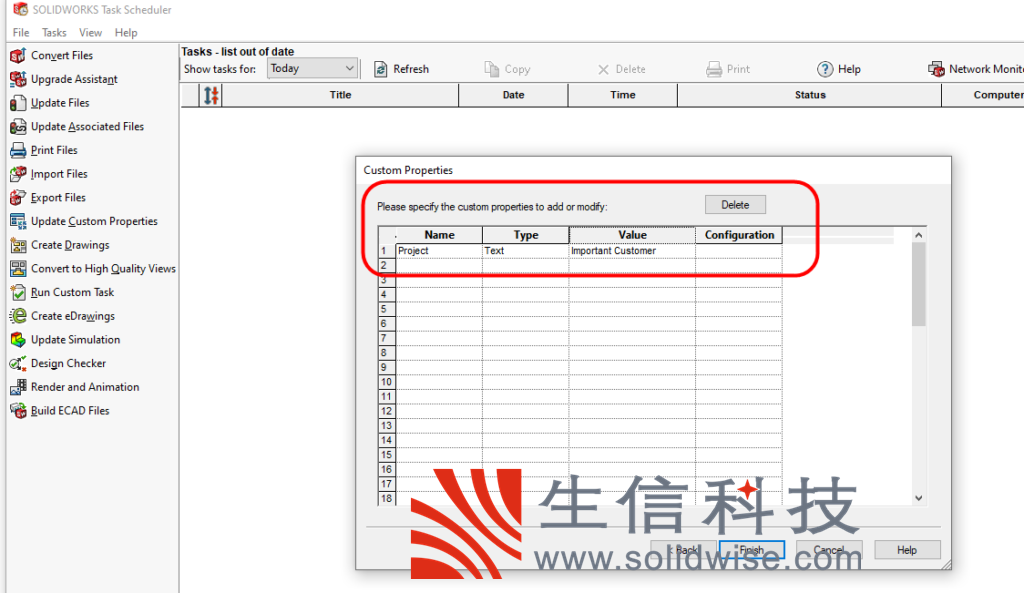Click the Convert Files icon in sidebar
The image size is (1024, 593).
tap(18, 56)
